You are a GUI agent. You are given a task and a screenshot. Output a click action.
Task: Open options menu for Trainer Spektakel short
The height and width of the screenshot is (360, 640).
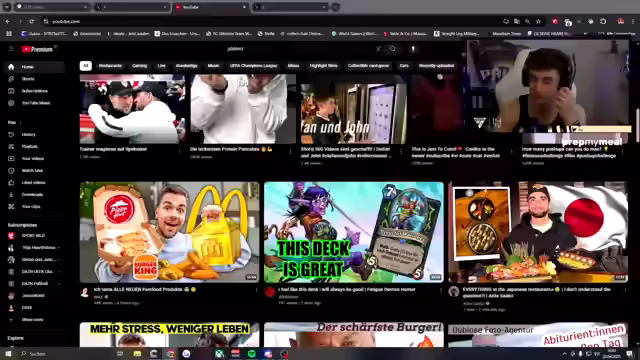coord(180,151)
